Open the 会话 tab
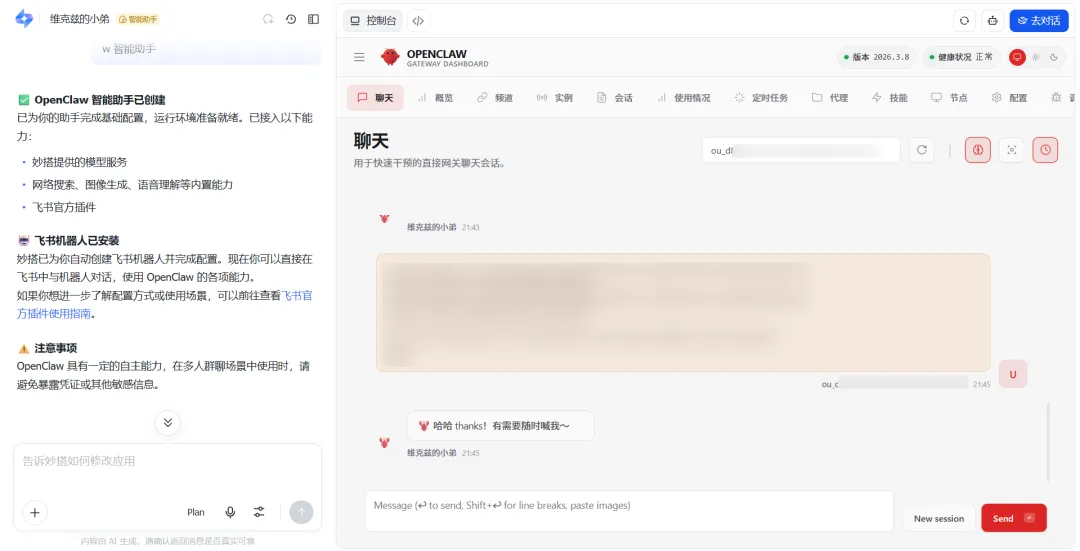Screen dimensions: 1080x551 [x=614, y=98]
